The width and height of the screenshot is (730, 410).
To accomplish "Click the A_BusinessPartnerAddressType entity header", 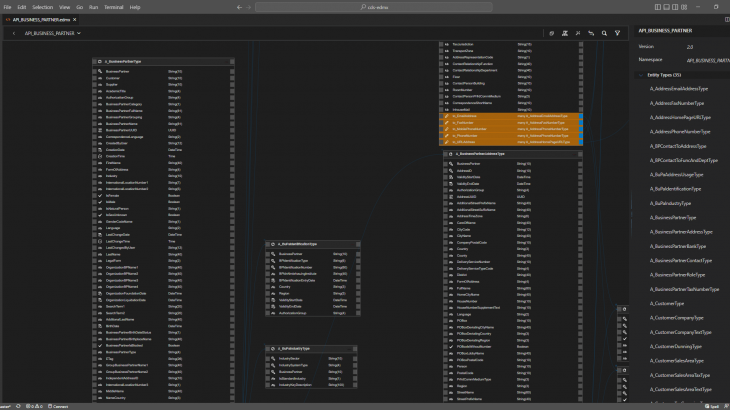I will click(513, 154).
